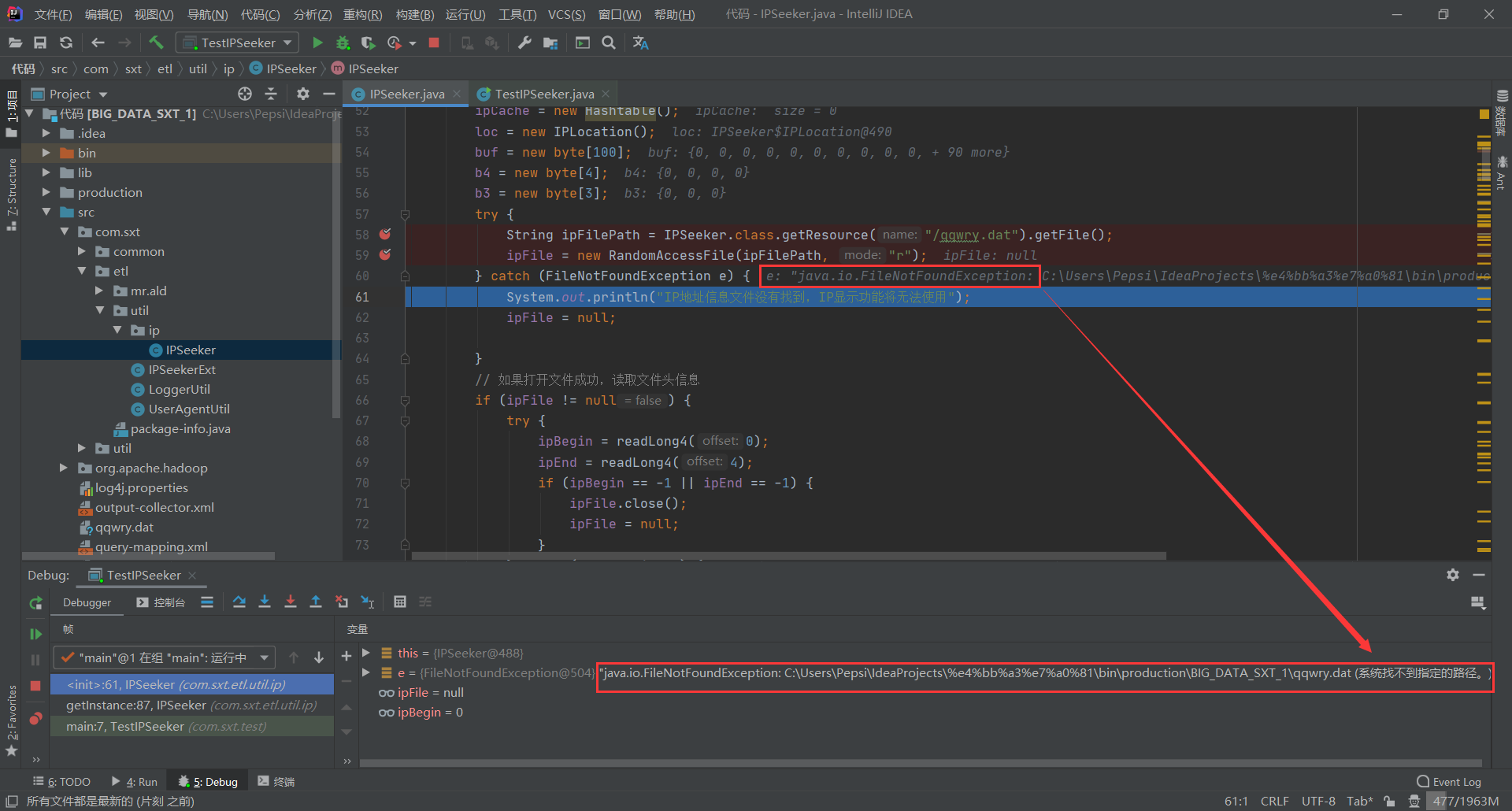Open 6: TODO tool window
The height and width of the screenshot is (811, 1512).
coord(61,781)
